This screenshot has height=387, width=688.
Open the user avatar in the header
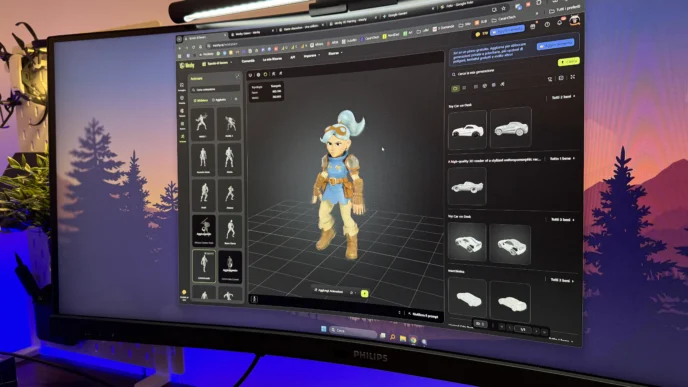(574, 21)
